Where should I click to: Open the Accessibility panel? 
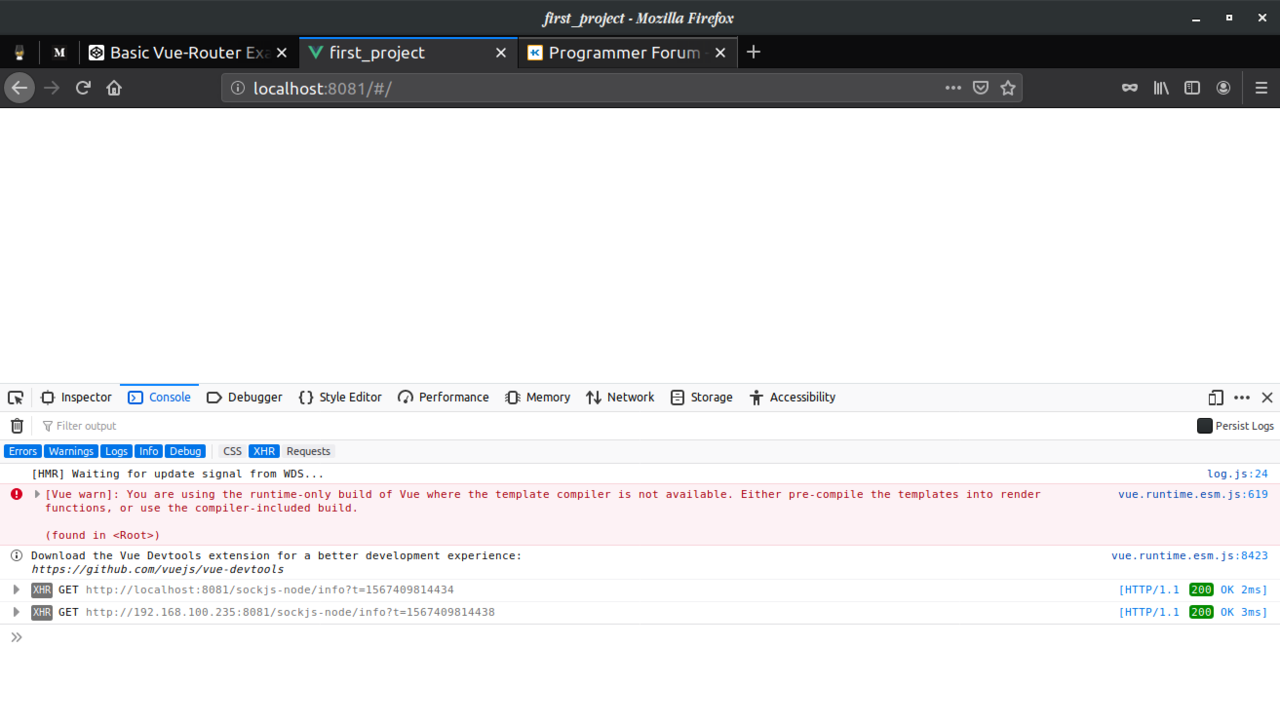[x=792, y=397]
